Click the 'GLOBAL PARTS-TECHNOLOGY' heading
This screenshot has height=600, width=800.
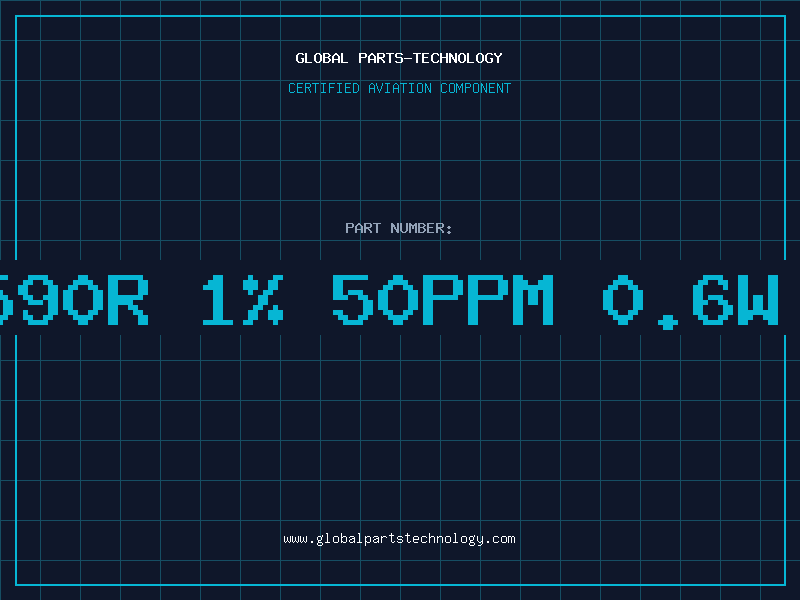tap(399, 58)
